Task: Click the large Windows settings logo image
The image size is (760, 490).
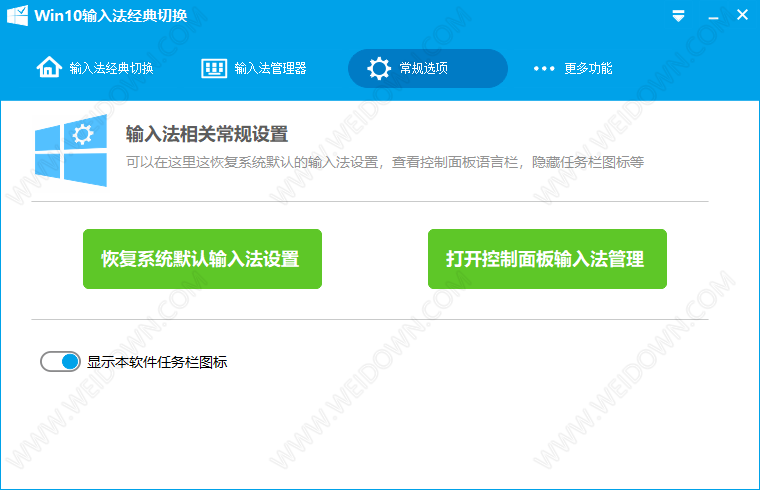Action: [x=71, y=150]
